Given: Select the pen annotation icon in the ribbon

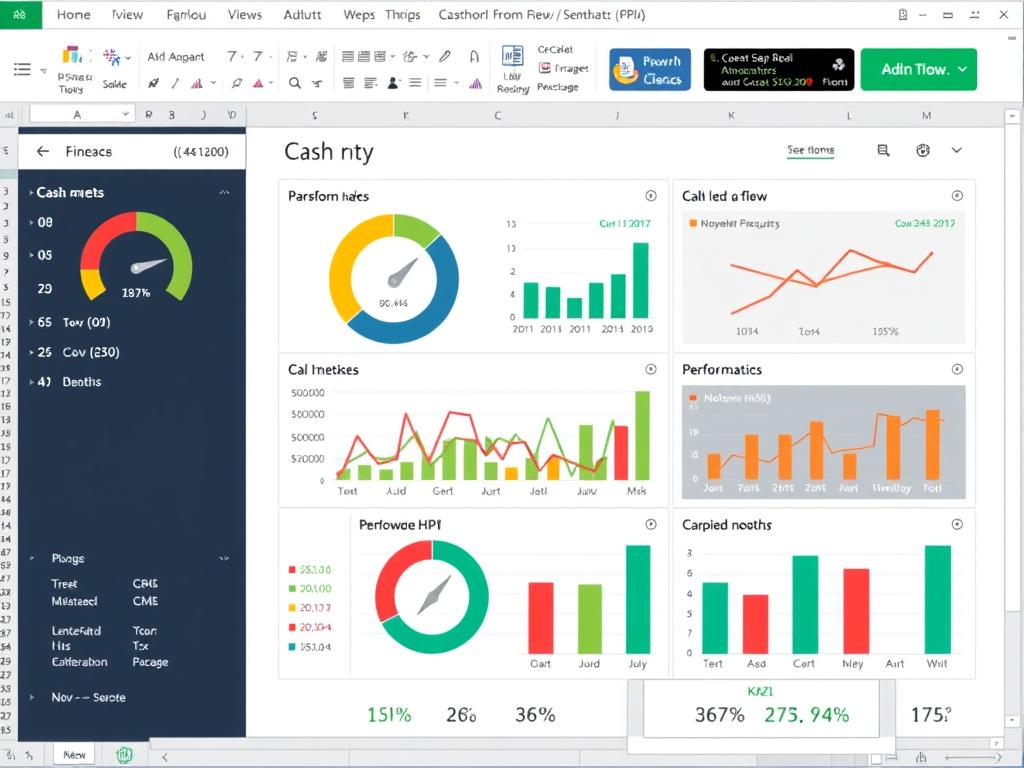Looking at the screenshot, I should (443, 57).
